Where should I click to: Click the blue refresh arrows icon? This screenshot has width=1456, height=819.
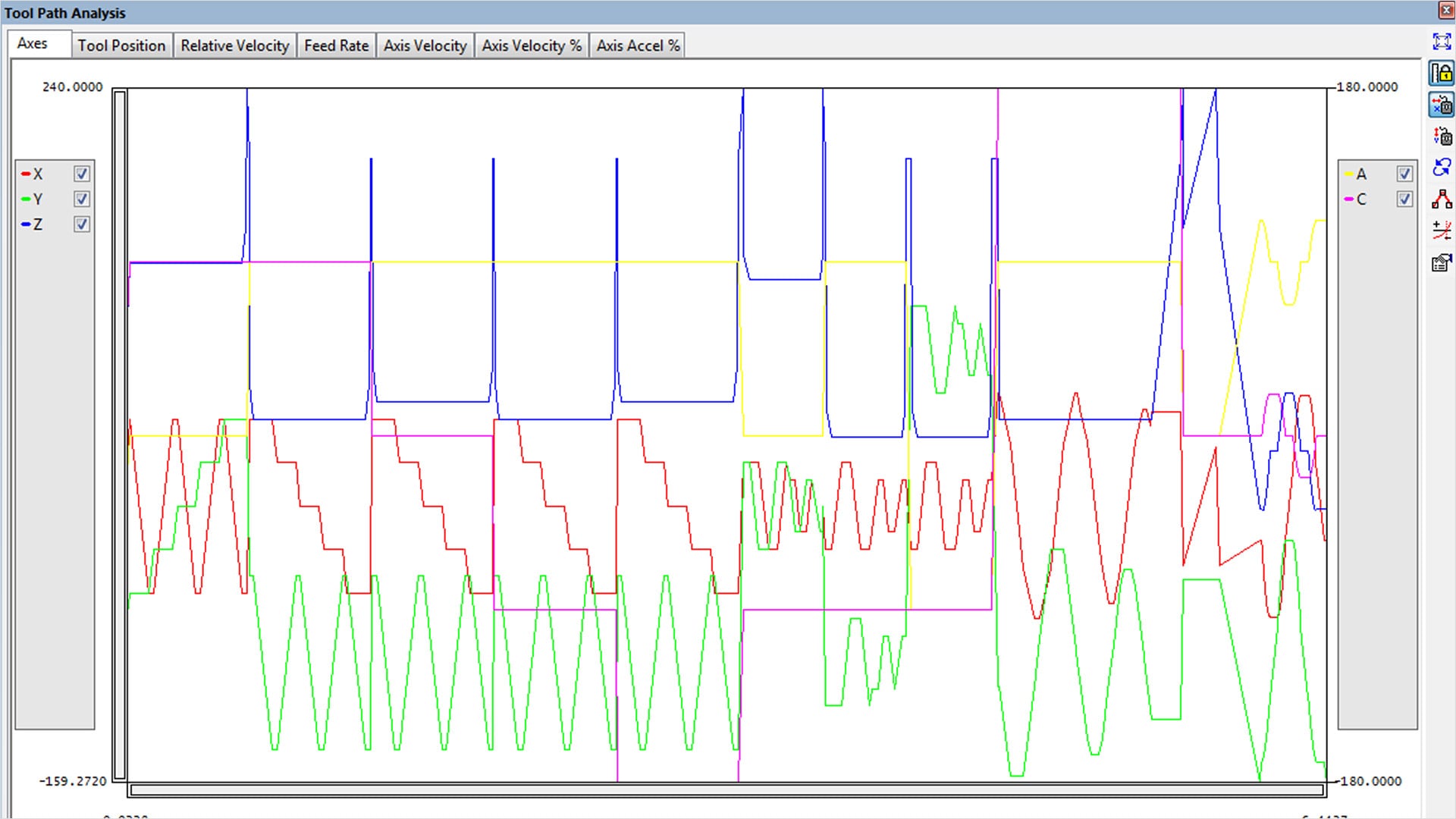pos(1442,168)
